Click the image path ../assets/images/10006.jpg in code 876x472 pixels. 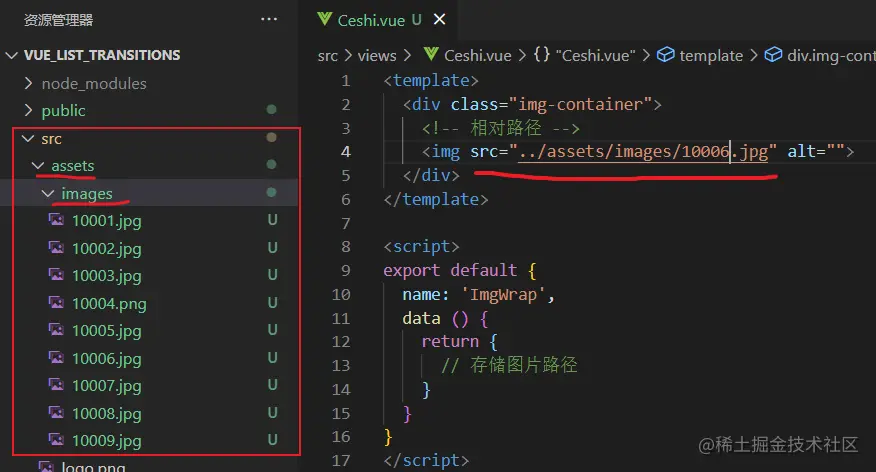(x=643, y=152)
